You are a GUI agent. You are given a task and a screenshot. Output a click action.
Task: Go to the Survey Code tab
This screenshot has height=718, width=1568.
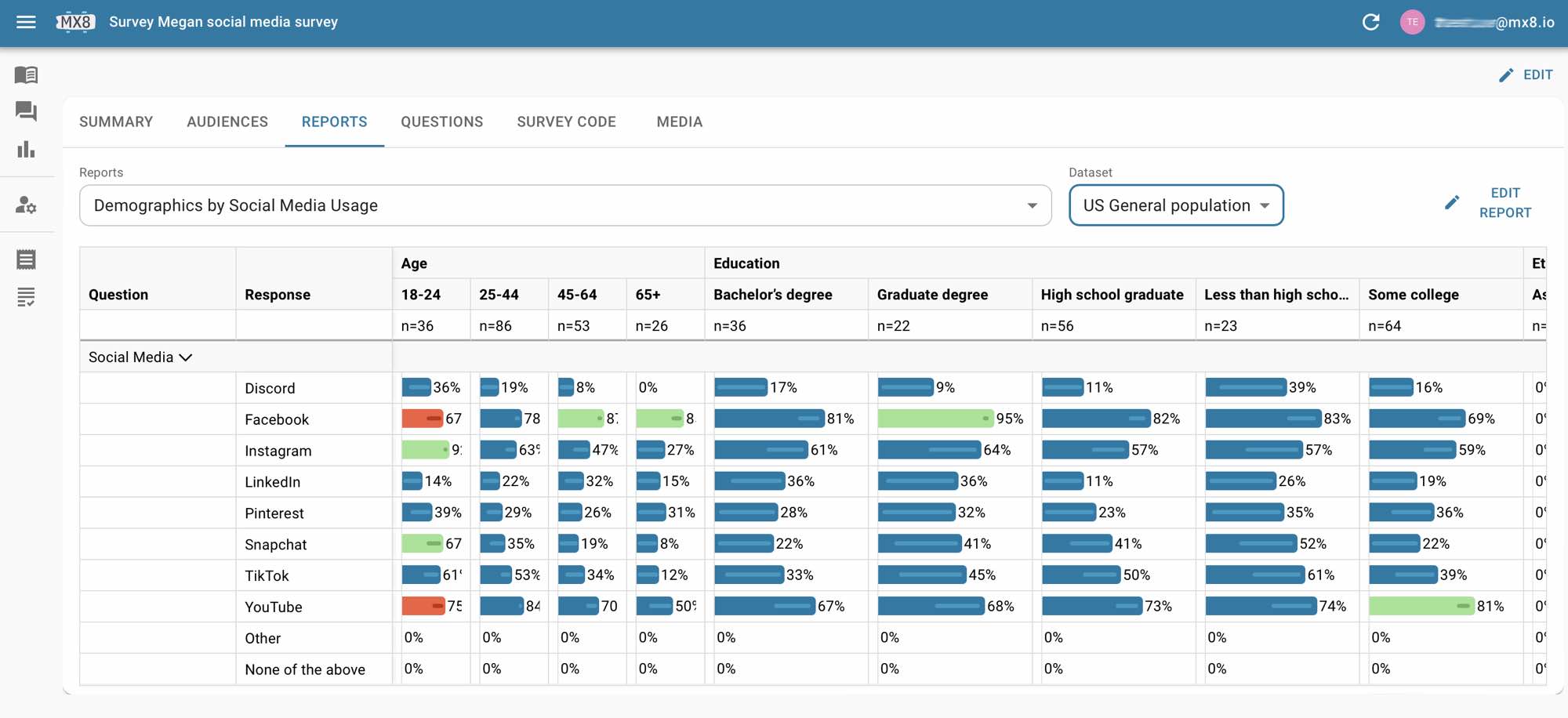pyautogui.click(x=566, y=122)
